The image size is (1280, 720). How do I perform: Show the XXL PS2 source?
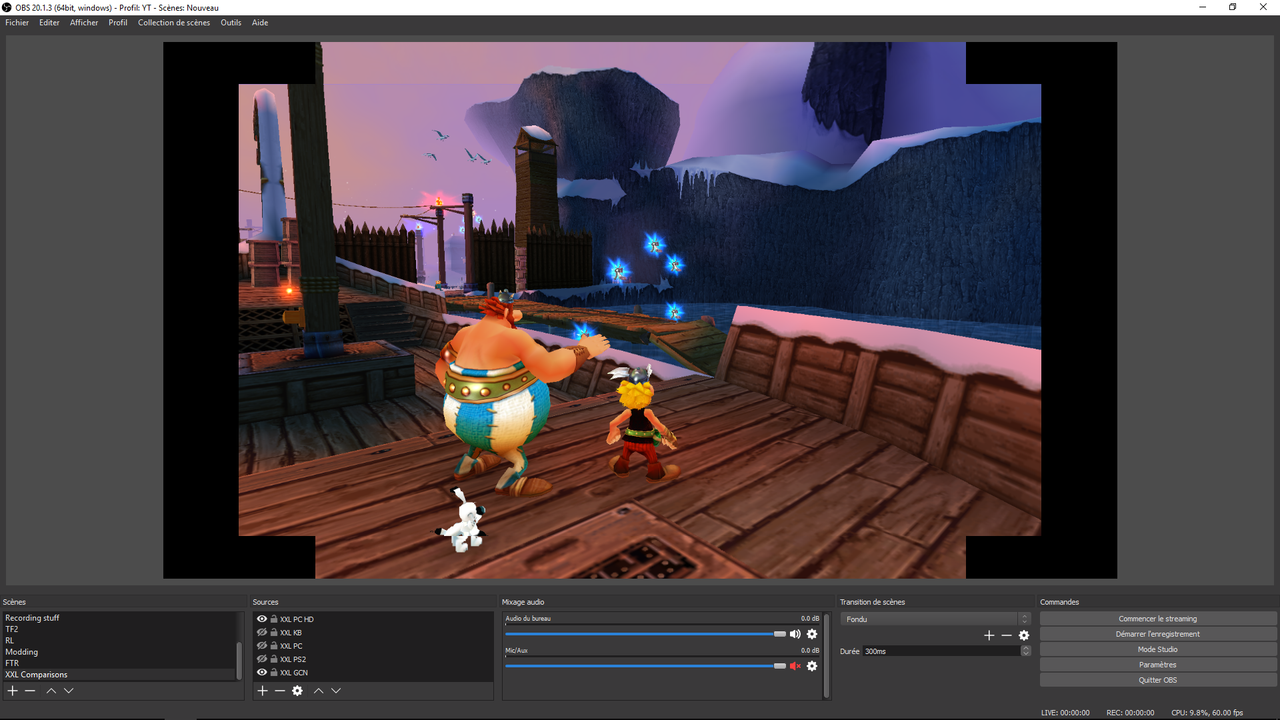(x=262, y=659)
